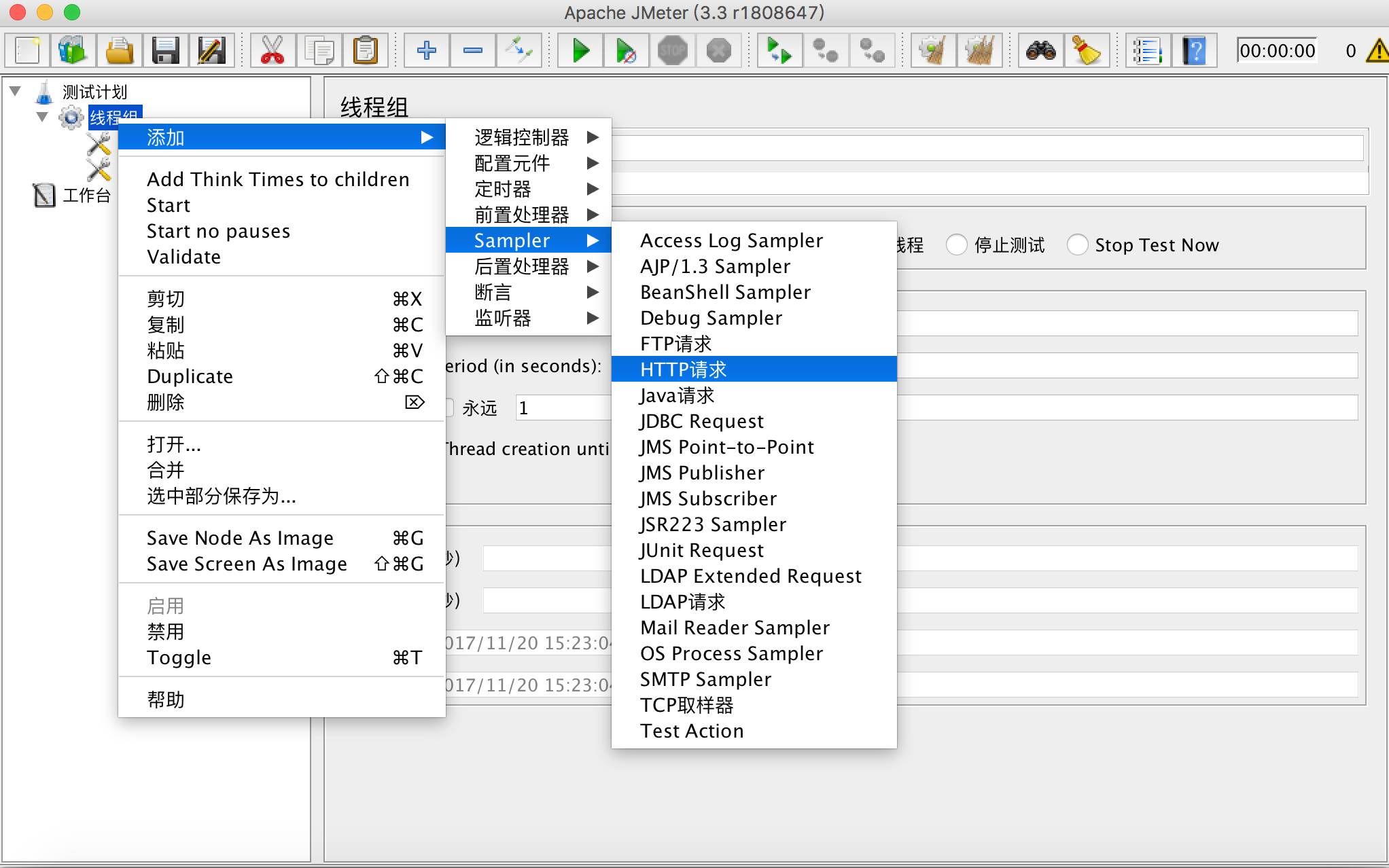Select the 测试计划 tree item
The image size is (1389, 868).
tap(94, 92)
